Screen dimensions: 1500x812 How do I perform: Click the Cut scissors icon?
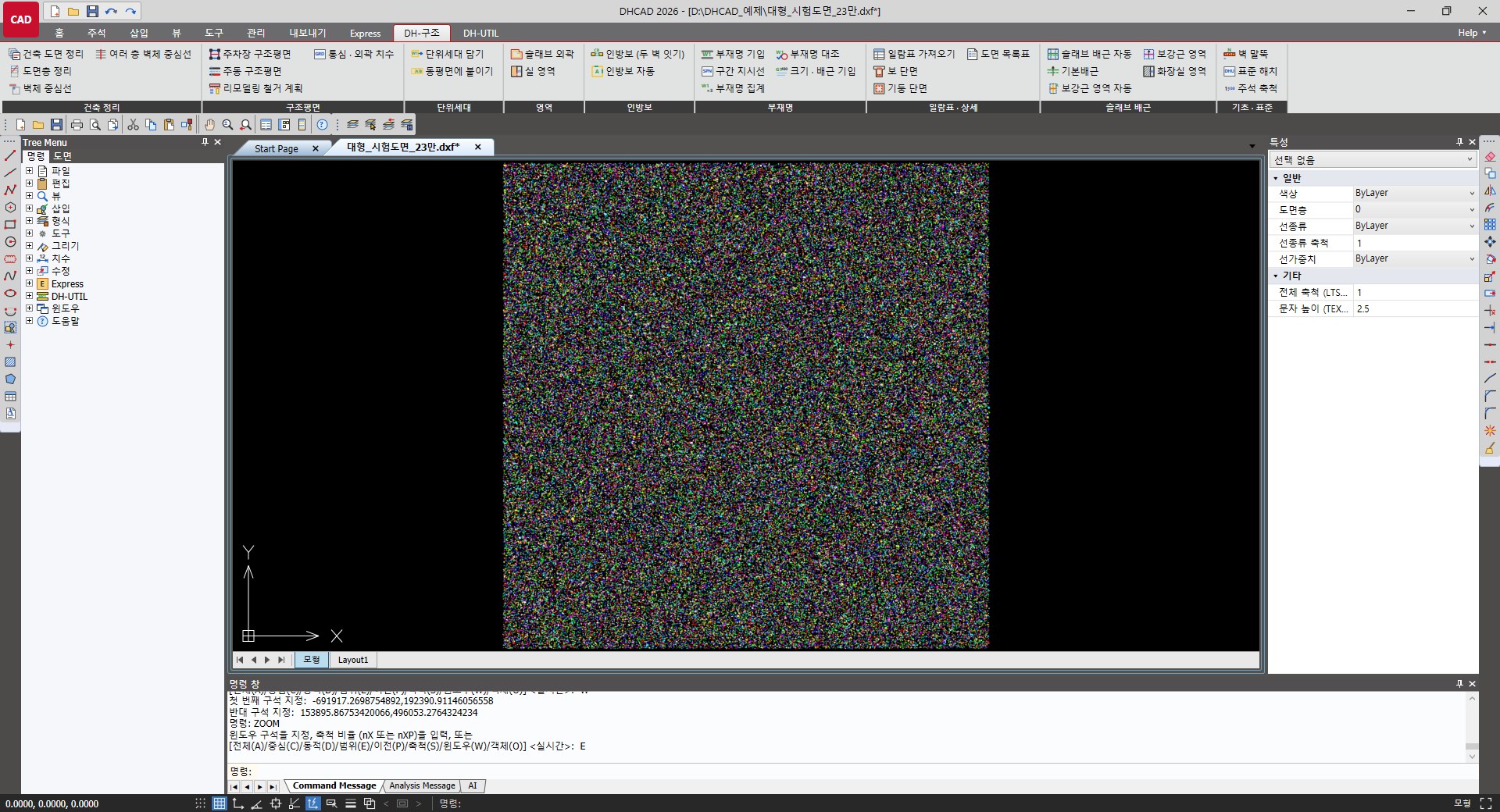[133, 125]
